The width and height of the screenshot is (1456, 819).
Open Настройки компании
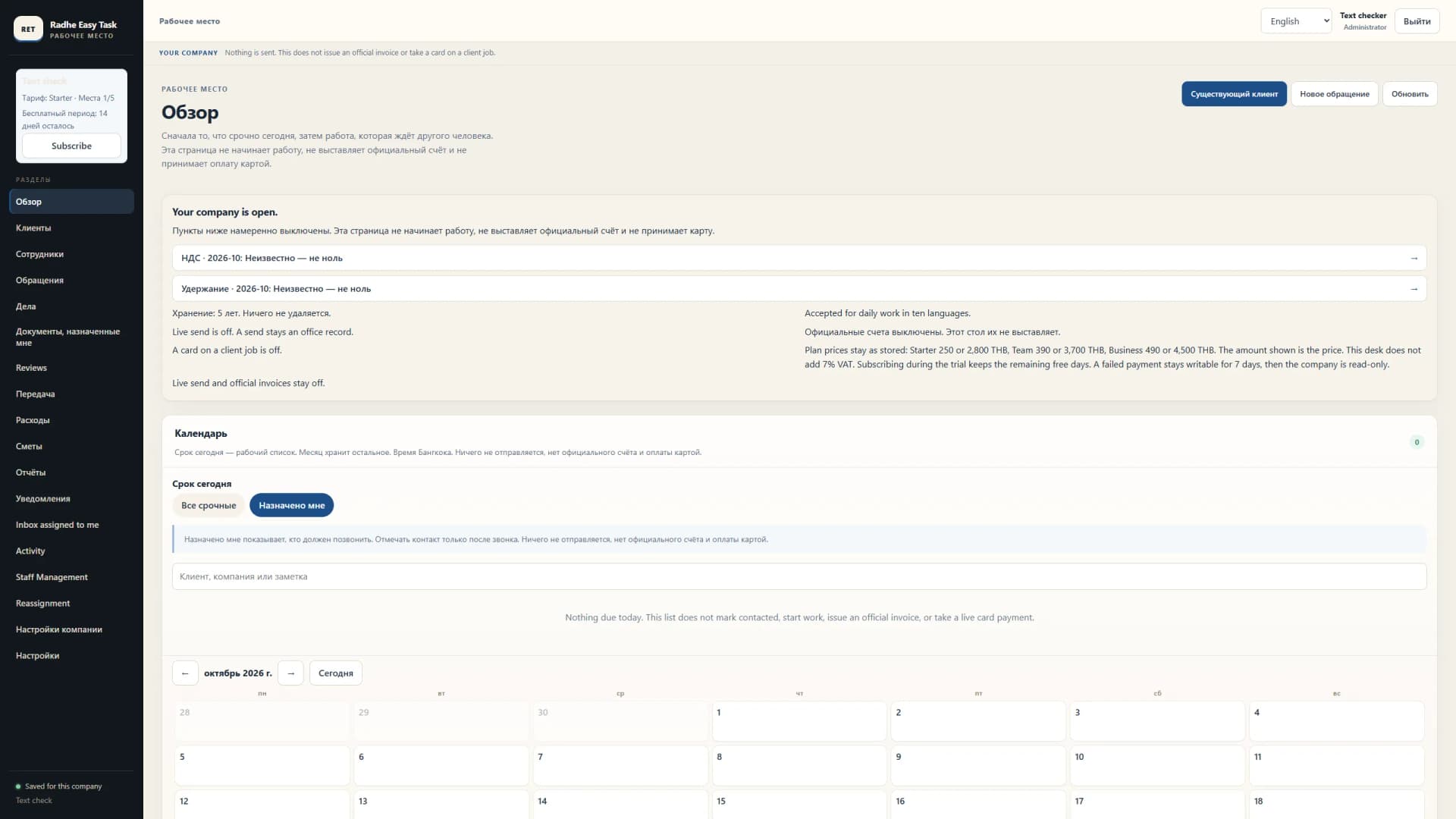[71, 629]
